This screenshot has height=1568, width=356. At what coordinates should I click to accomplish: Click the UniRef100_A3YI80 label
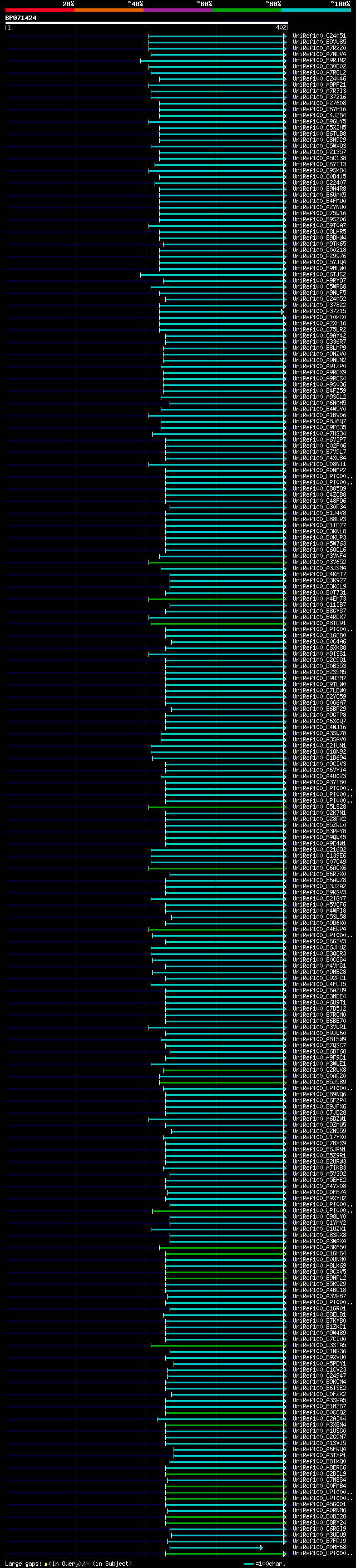pos(319,782)
